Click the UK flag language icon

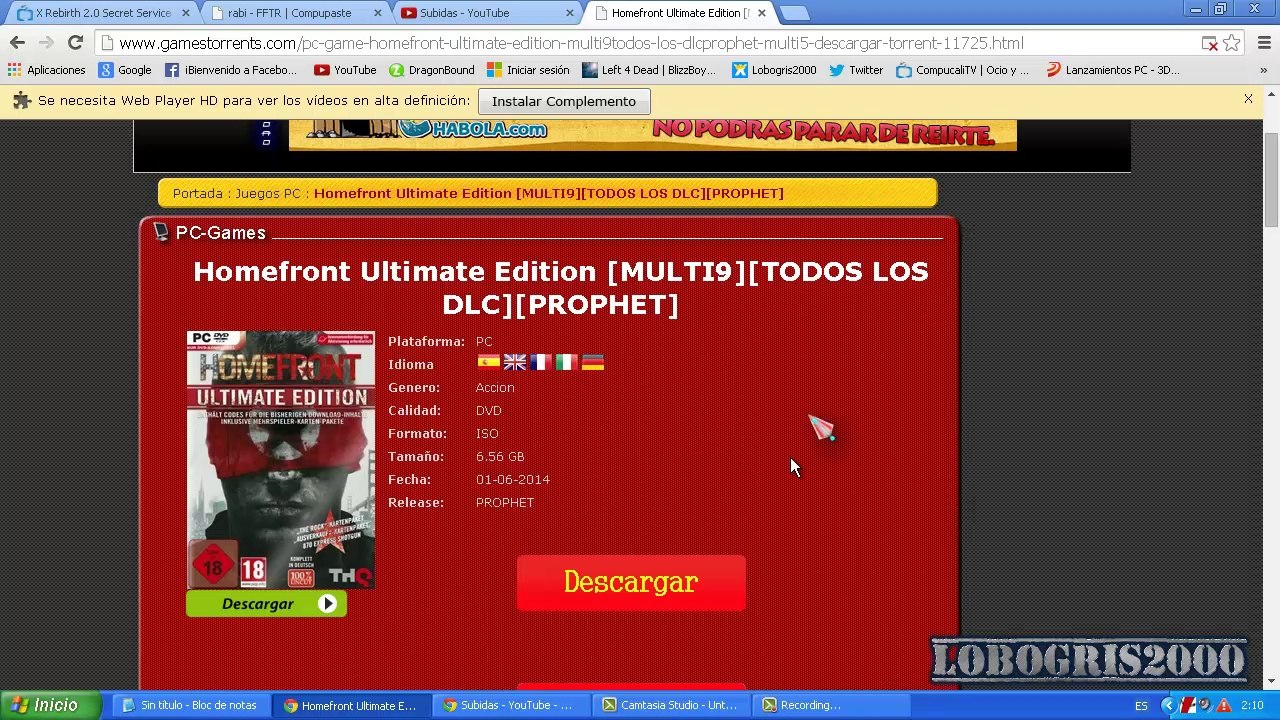pyautogui.click(x=514, y=362)
